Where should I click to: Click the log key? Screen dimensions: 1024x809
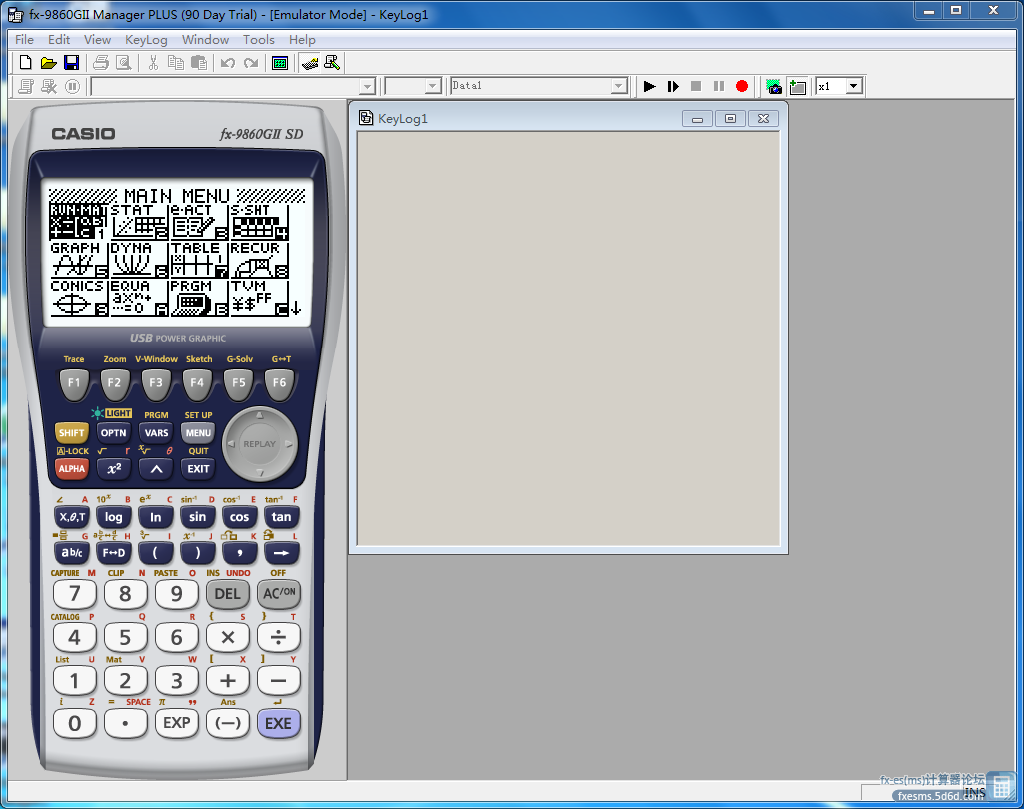114,517
